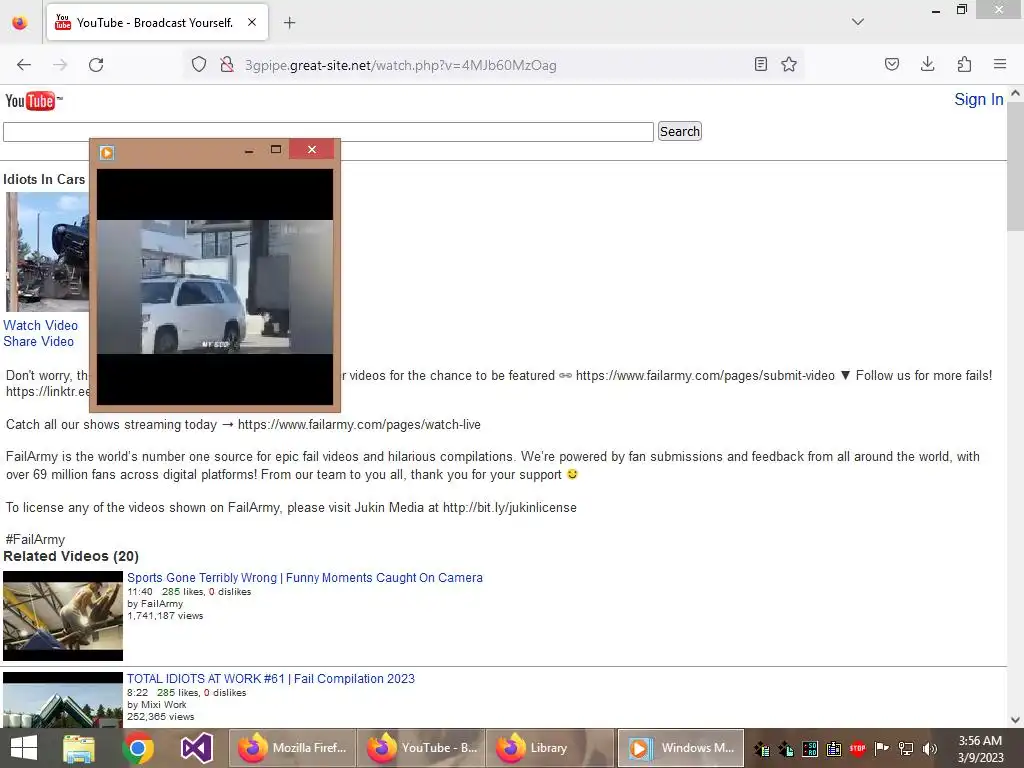
Task: Click Sign In link
Action: point(978,99)
